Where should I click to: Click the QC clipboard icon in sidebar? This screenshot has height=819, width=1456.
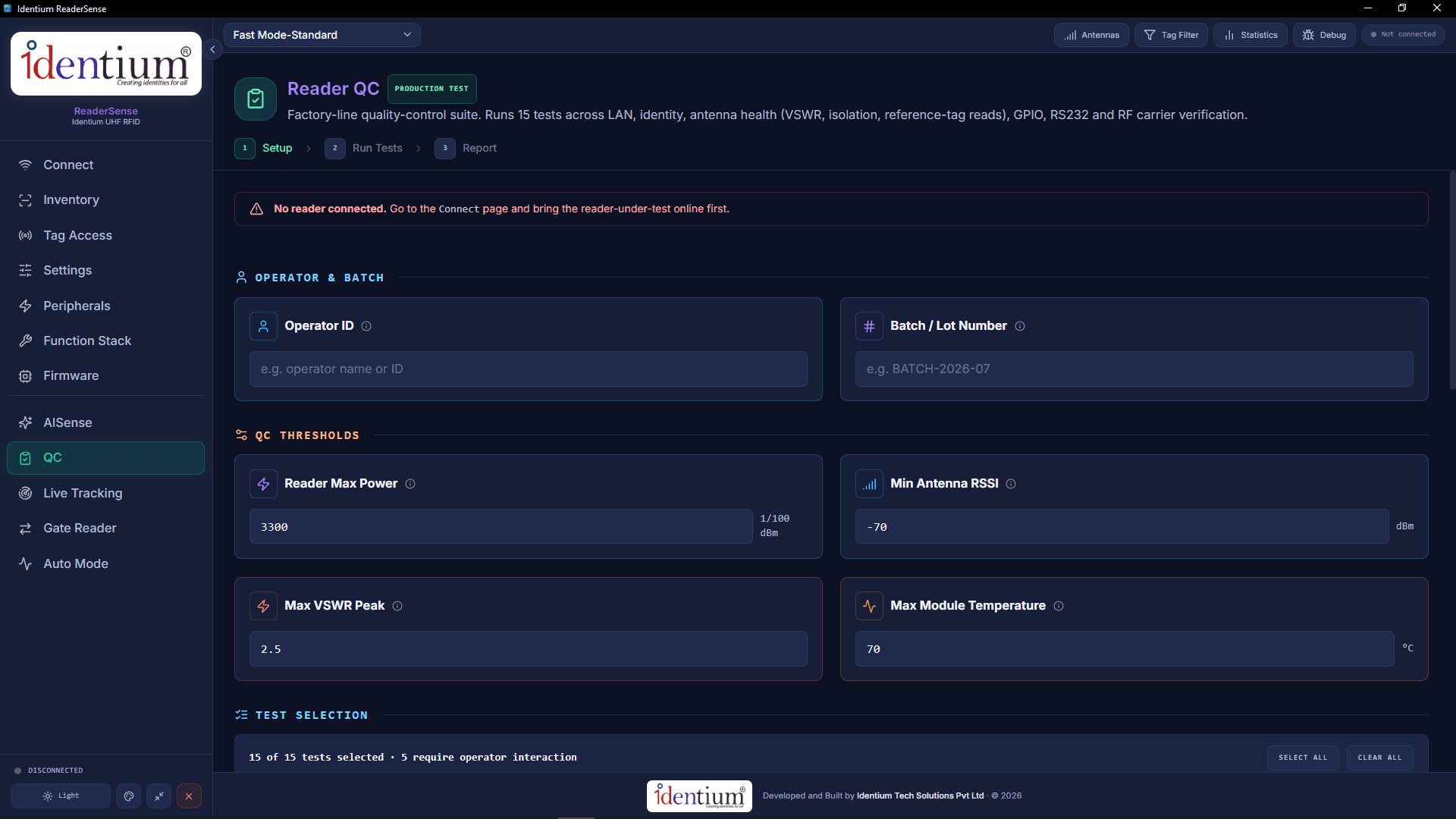click(25, 458)
